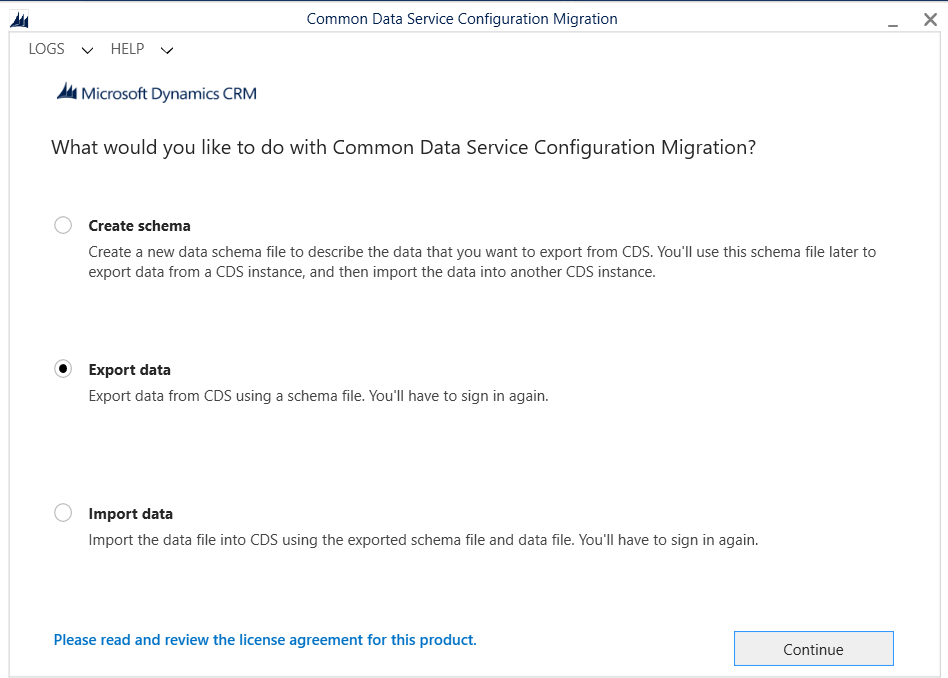Expand the chevron next to HELP
The image size is (948, 678).
pyautogui.click(x=167, y=50)
